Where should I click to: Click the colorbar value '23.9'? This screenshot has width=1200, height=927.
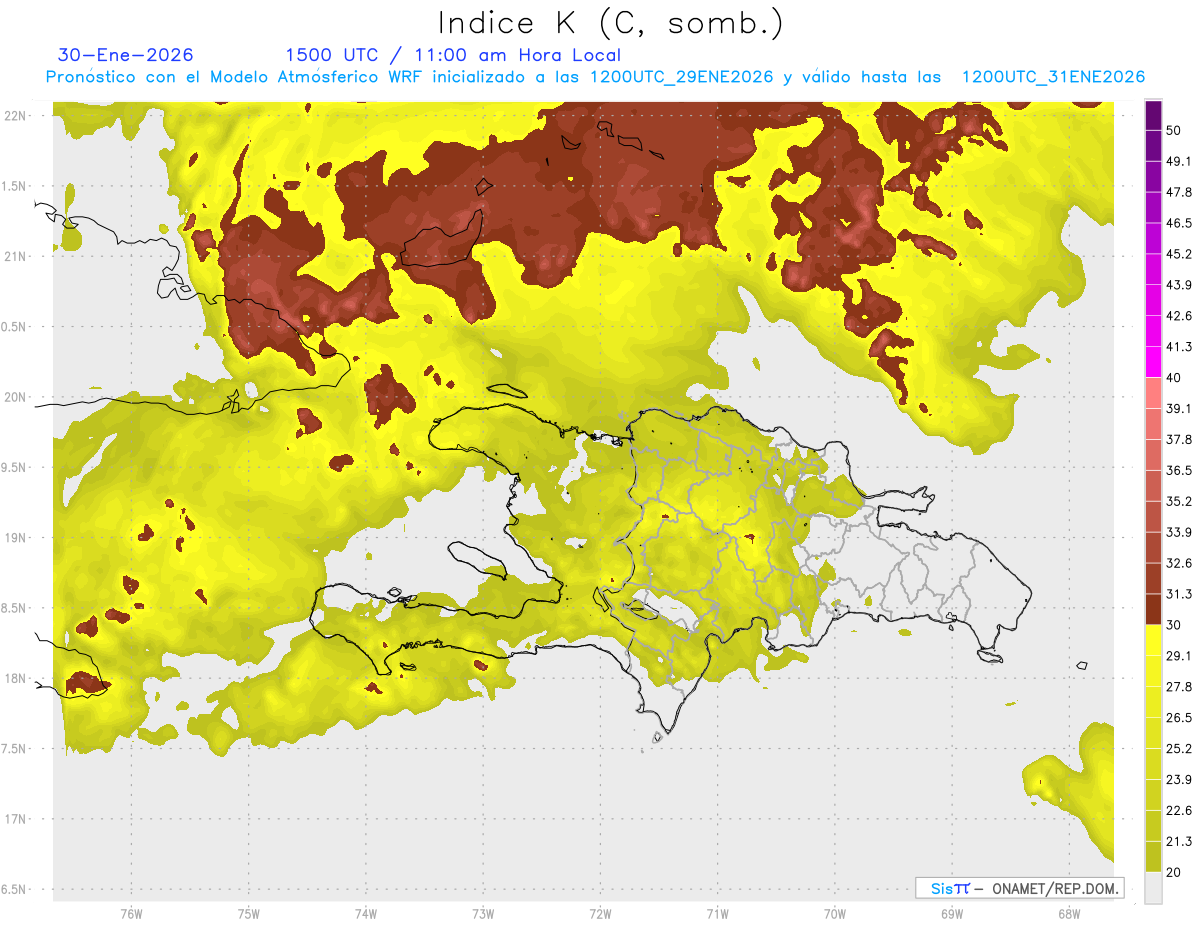pos(1179,780)
